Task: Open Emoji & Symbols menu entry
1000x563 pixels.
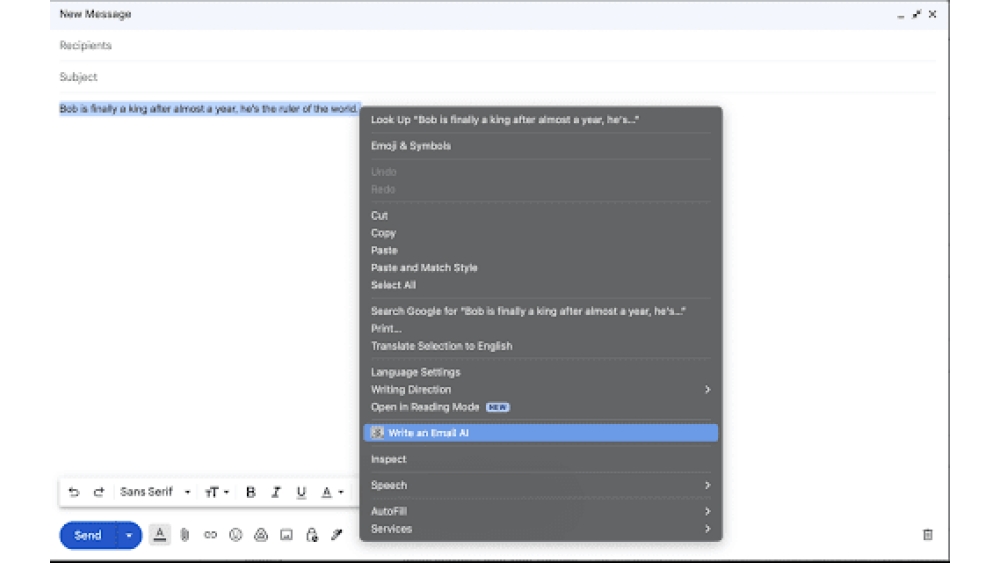Action: pyautogui.click(x=541, y=146)
